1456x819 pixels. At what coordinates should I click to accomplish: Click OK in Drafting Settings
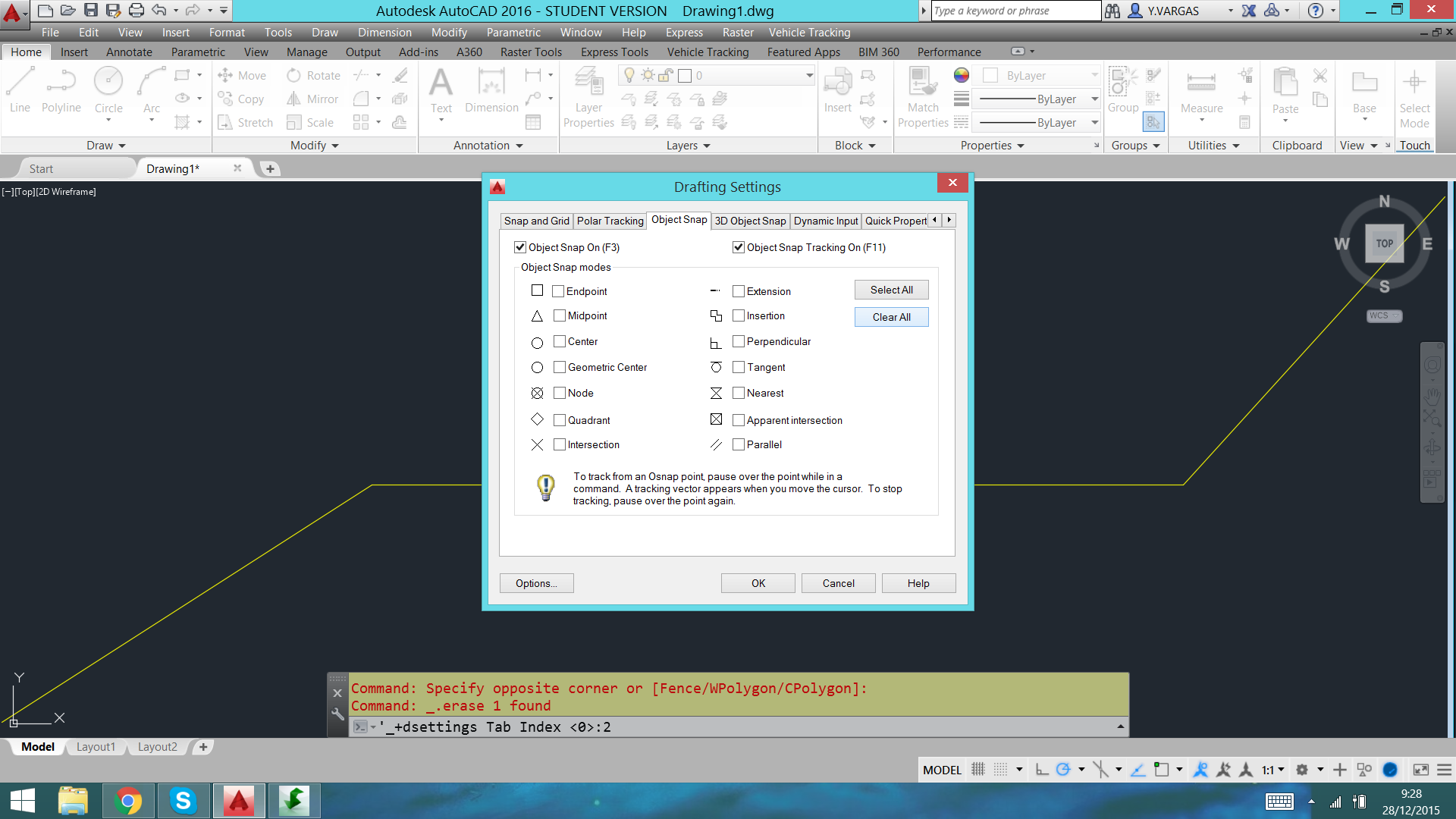(758, 583)
